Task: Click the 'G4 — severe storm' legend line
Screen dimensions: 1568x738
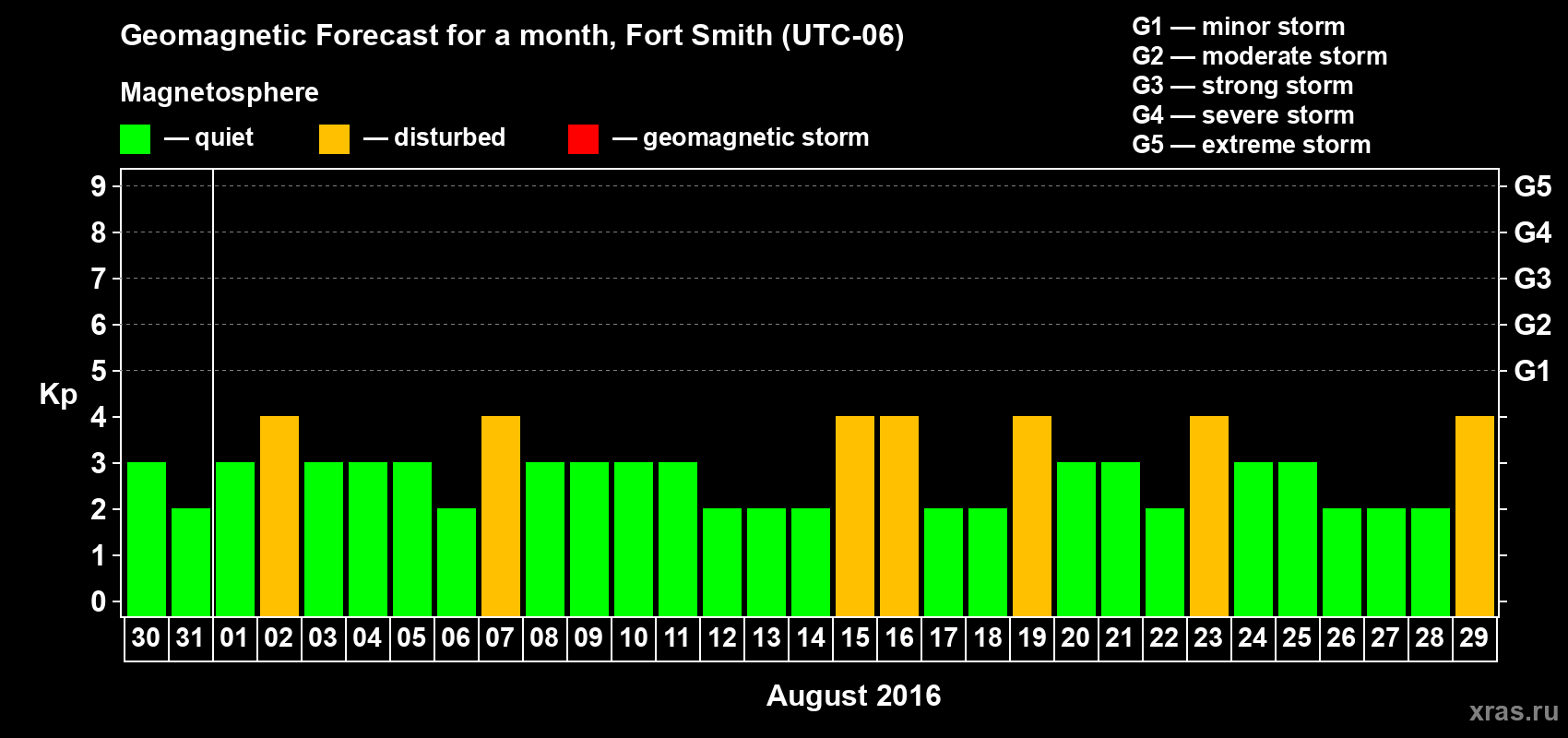Action: (x=1243, y=115)
